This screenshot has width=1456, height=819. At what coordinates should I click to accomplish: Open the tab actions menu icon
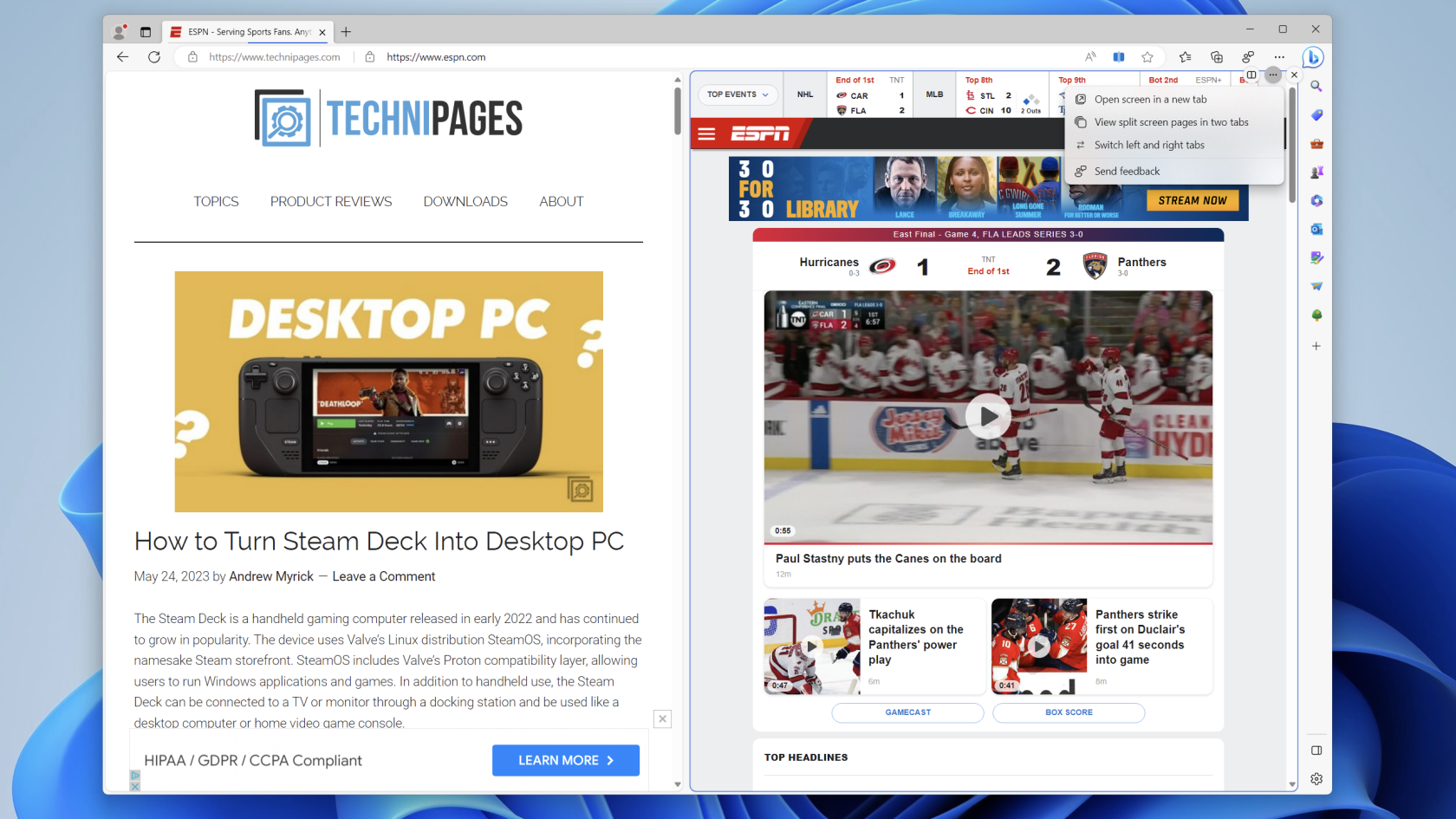(146, 32)
